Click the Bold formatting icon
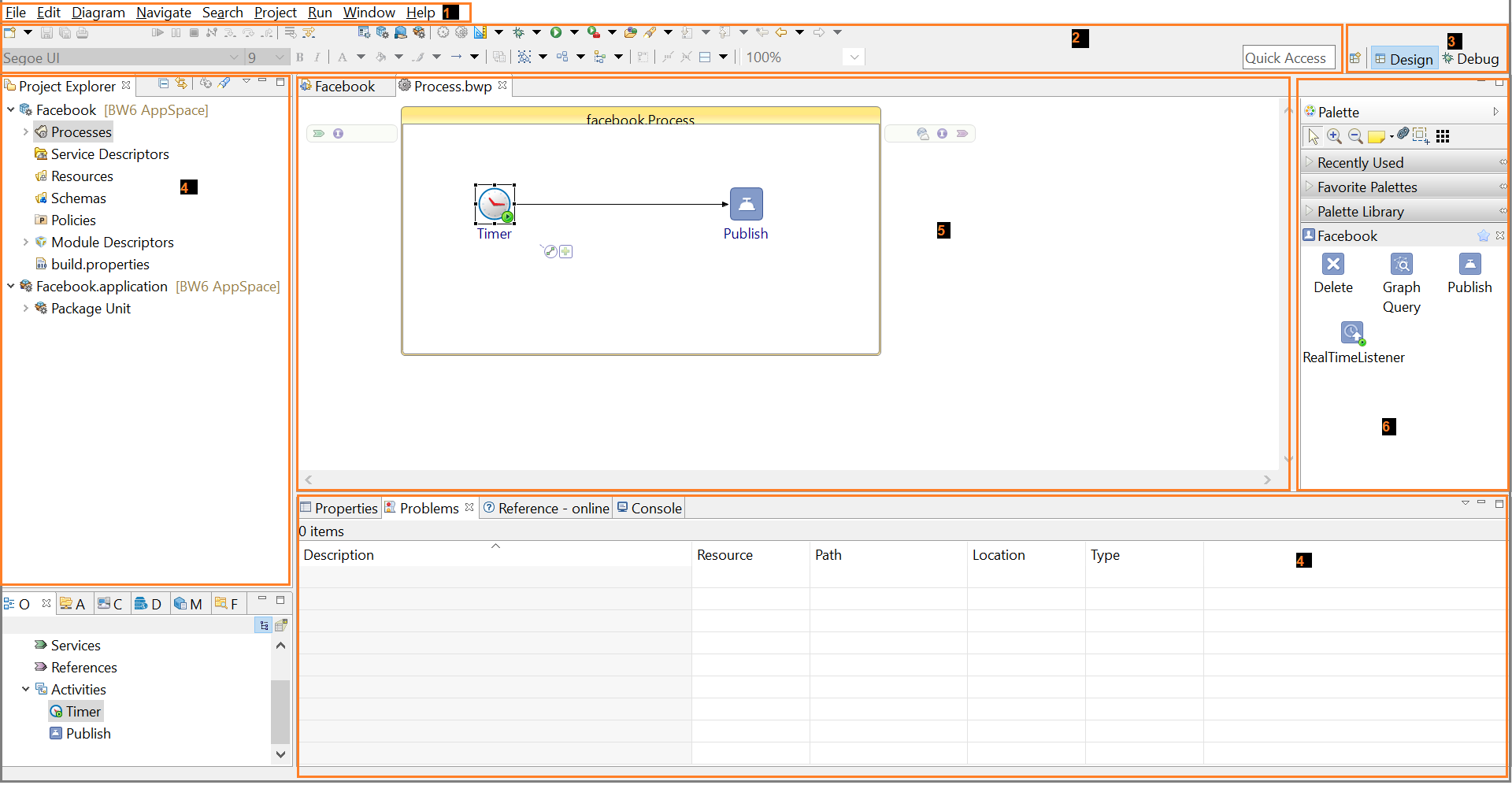Viewport: 1512px width, 785px height. (x=299, y=57)
